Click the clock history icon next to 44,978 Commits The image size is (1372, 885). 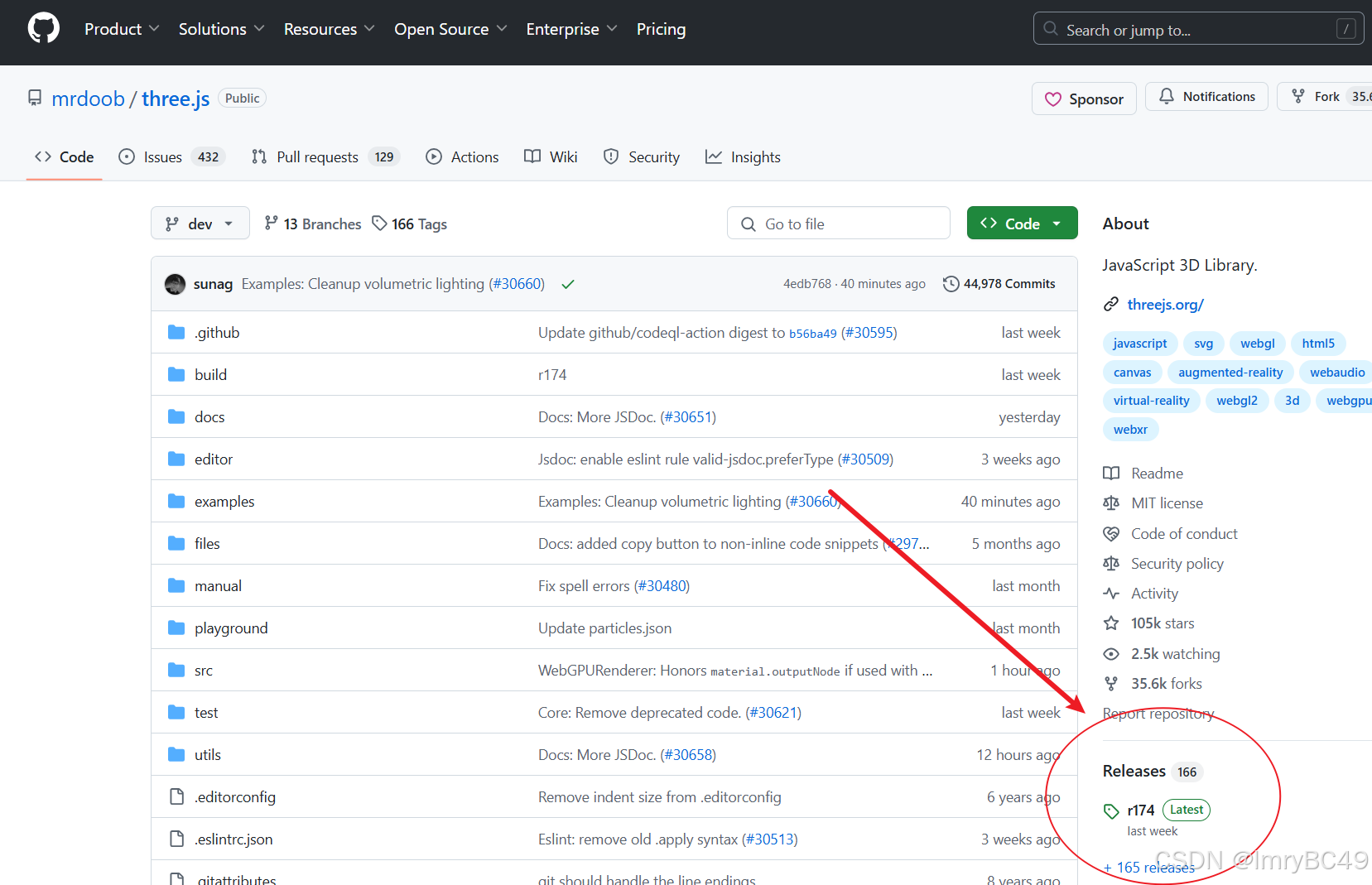click(951, 284)
